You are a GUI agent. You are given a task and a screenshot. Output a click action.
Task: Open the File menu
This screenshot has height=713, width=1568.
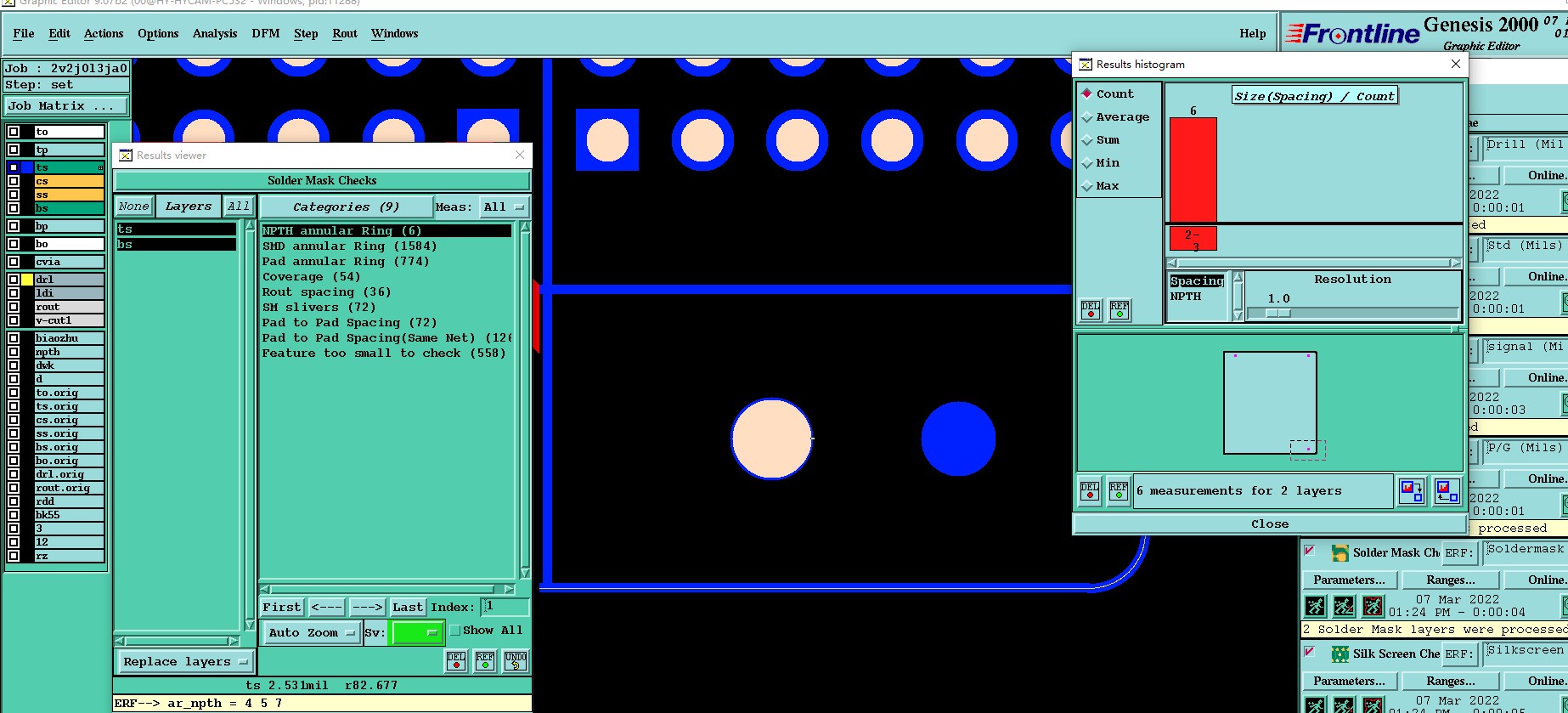click(x=24, y=34)
